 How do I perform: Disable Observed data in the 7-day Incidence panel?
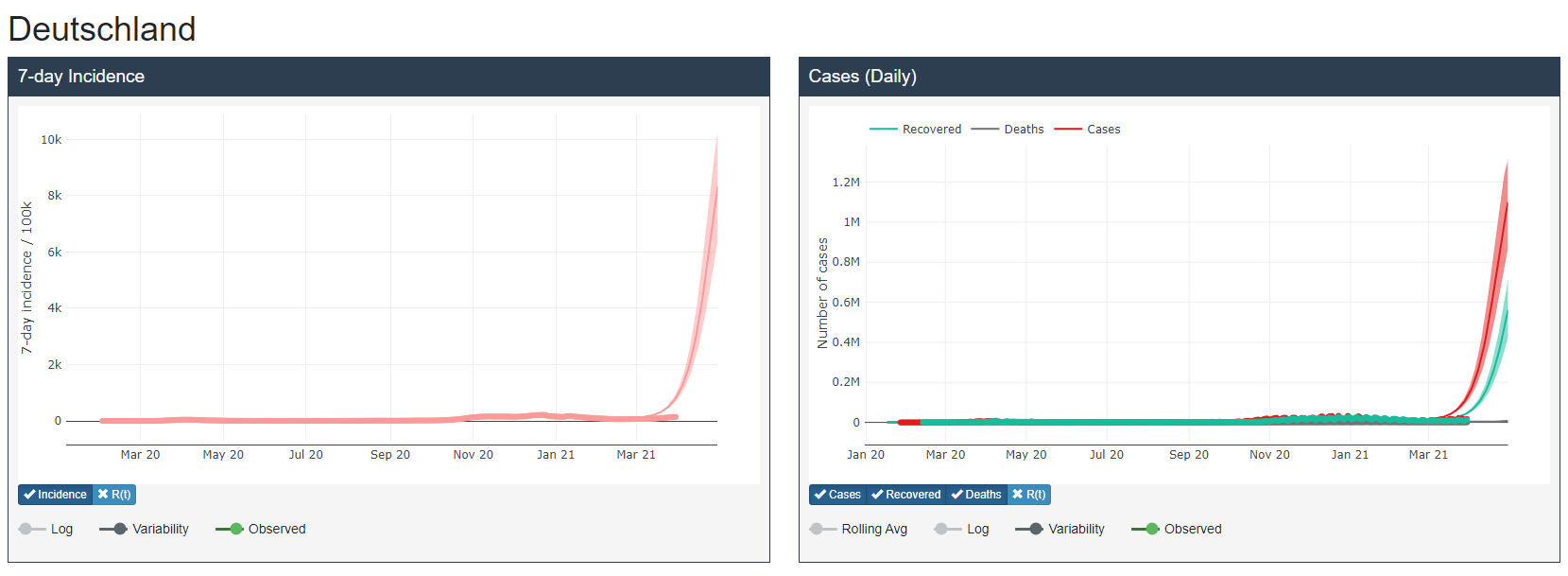(230, 530)
